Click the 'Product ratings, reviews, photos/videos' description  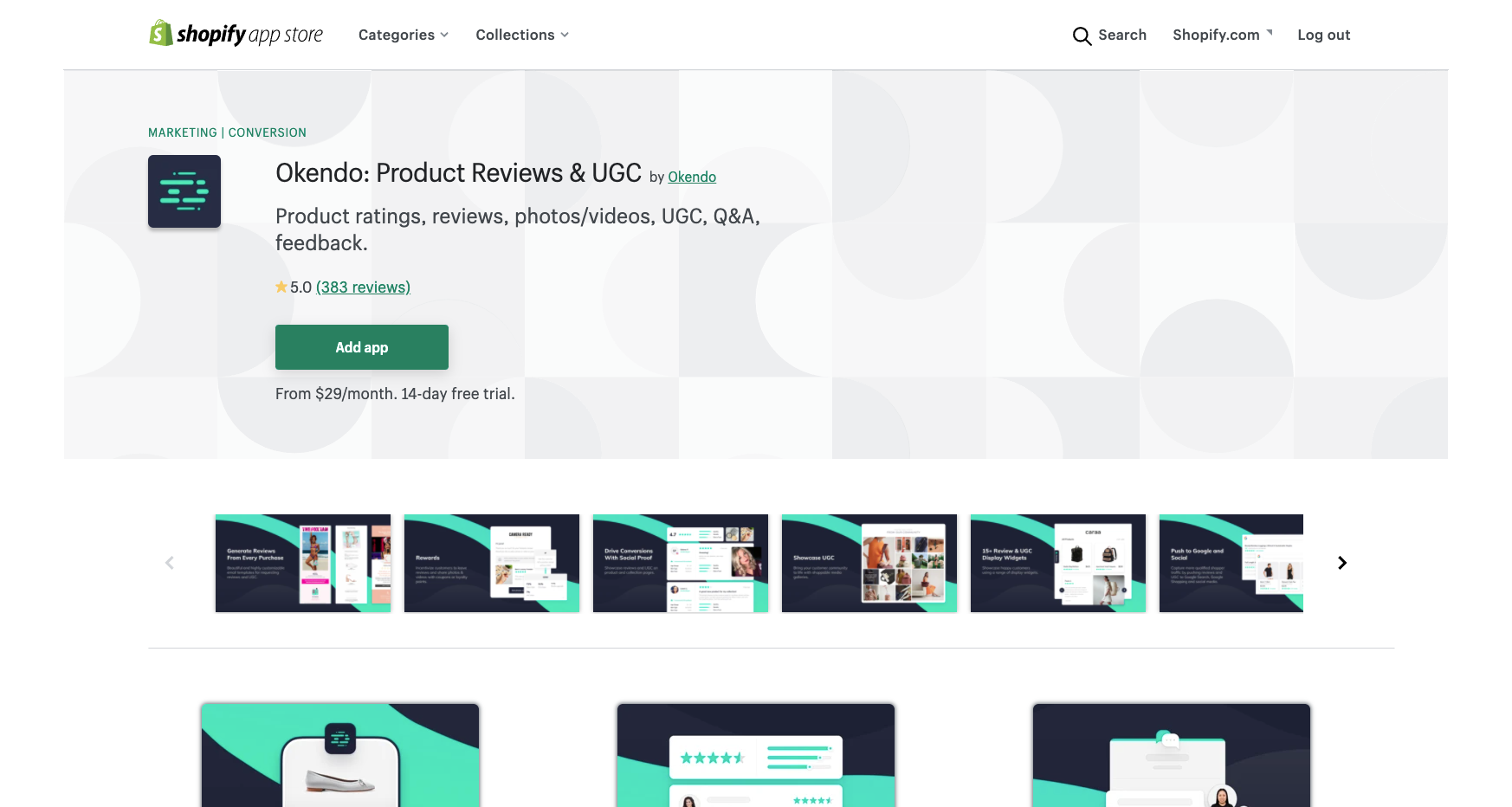point(518,229)
